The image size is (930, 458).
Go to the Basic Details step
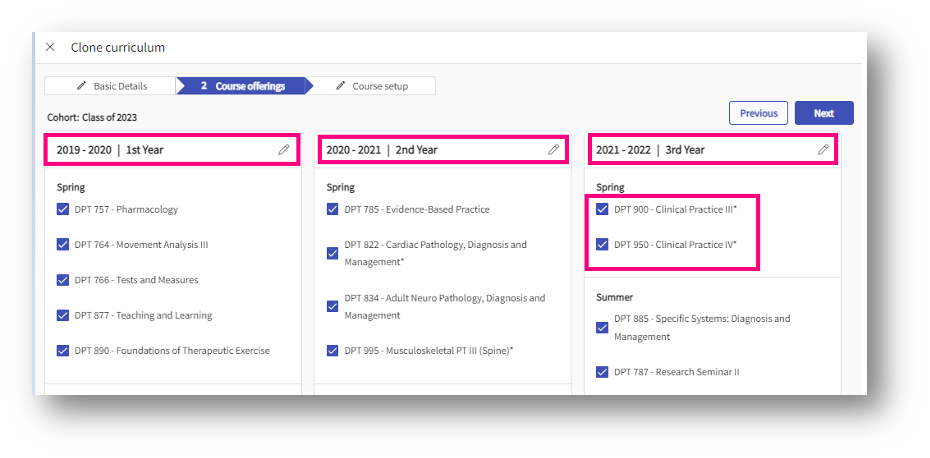point(112,86)
